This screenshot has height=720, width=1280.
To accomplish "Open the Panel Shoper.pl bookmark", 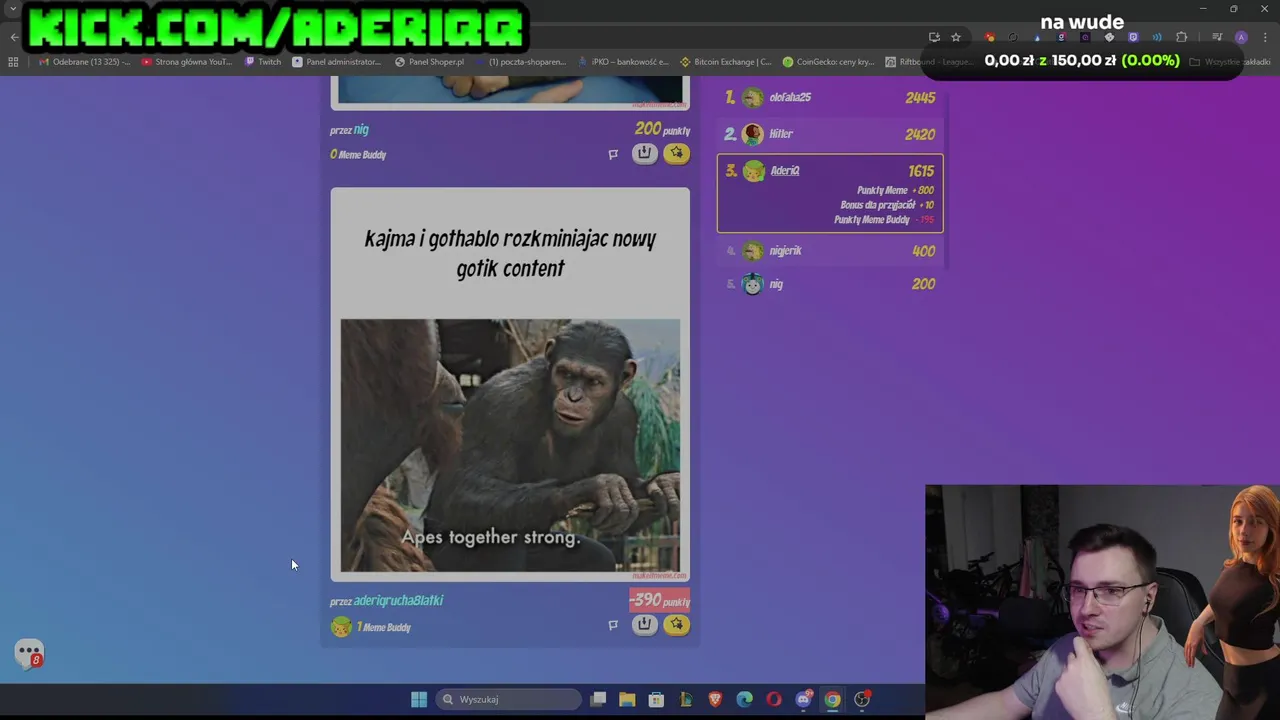I will tap(430, 62).
